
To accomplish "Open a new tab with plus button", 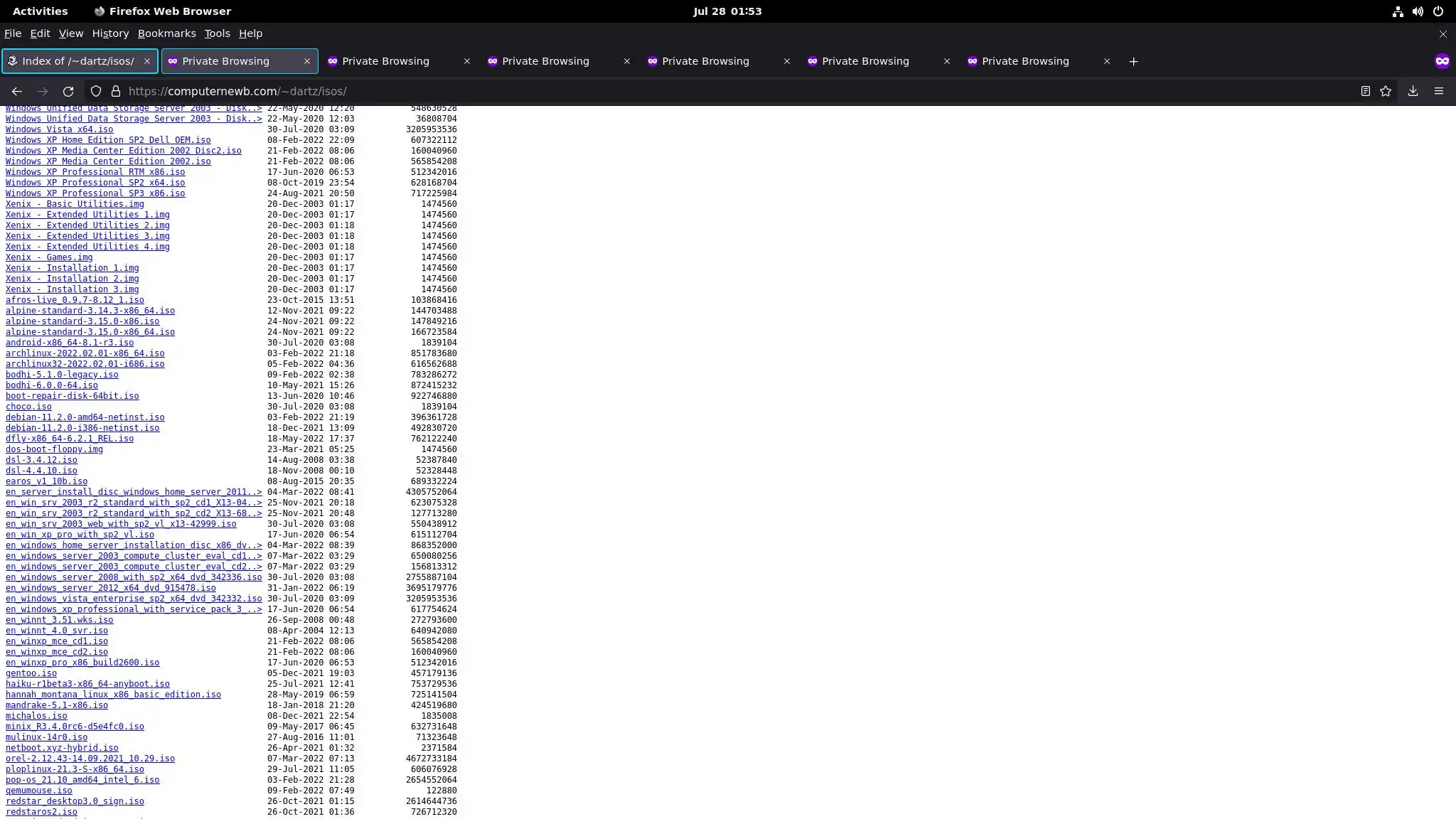I will click(1133, 61).
